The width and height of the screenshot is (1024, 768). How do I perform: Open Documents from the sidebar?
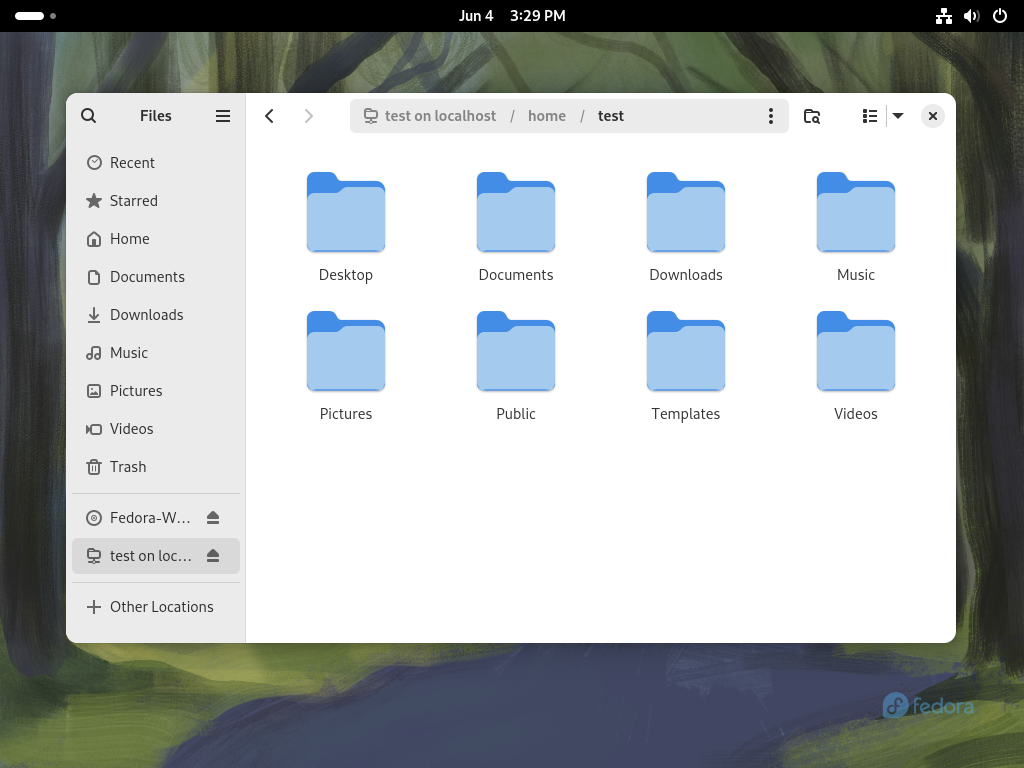tap(156, 276)
